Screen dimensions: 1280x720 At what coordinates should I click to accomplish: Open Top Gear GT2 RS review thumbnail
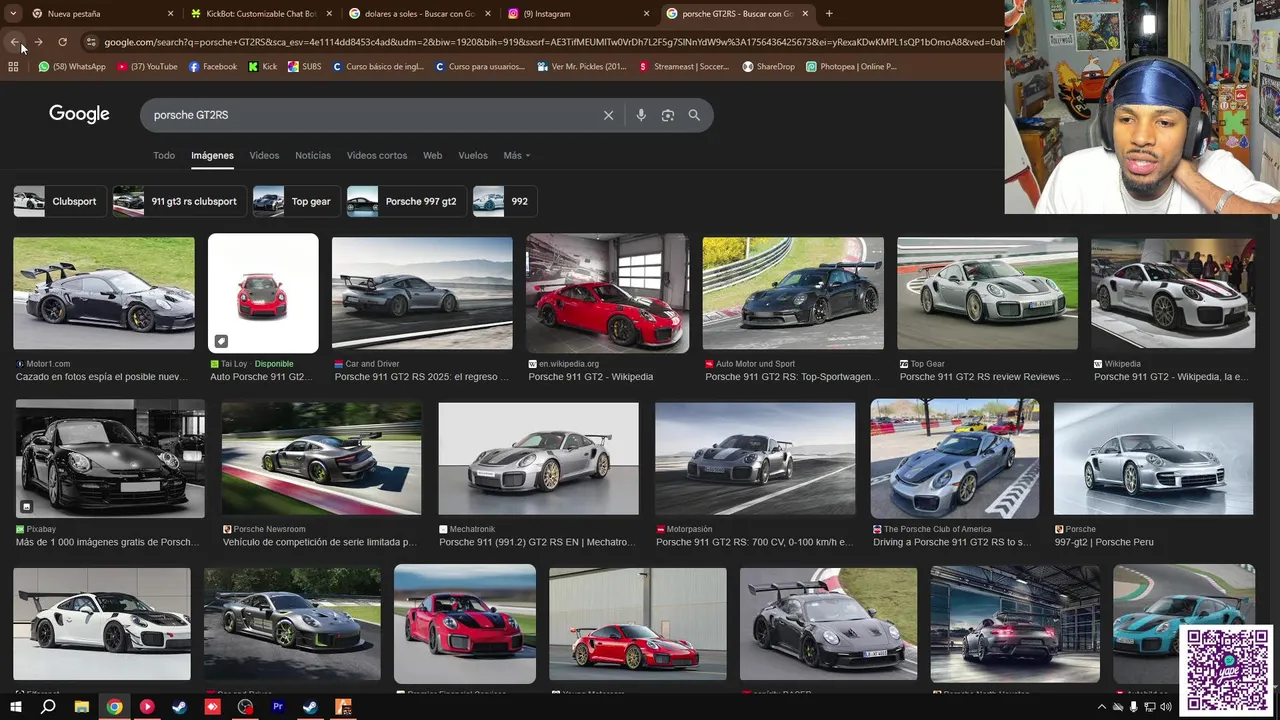pyautogui.click(x=987, y=292)
